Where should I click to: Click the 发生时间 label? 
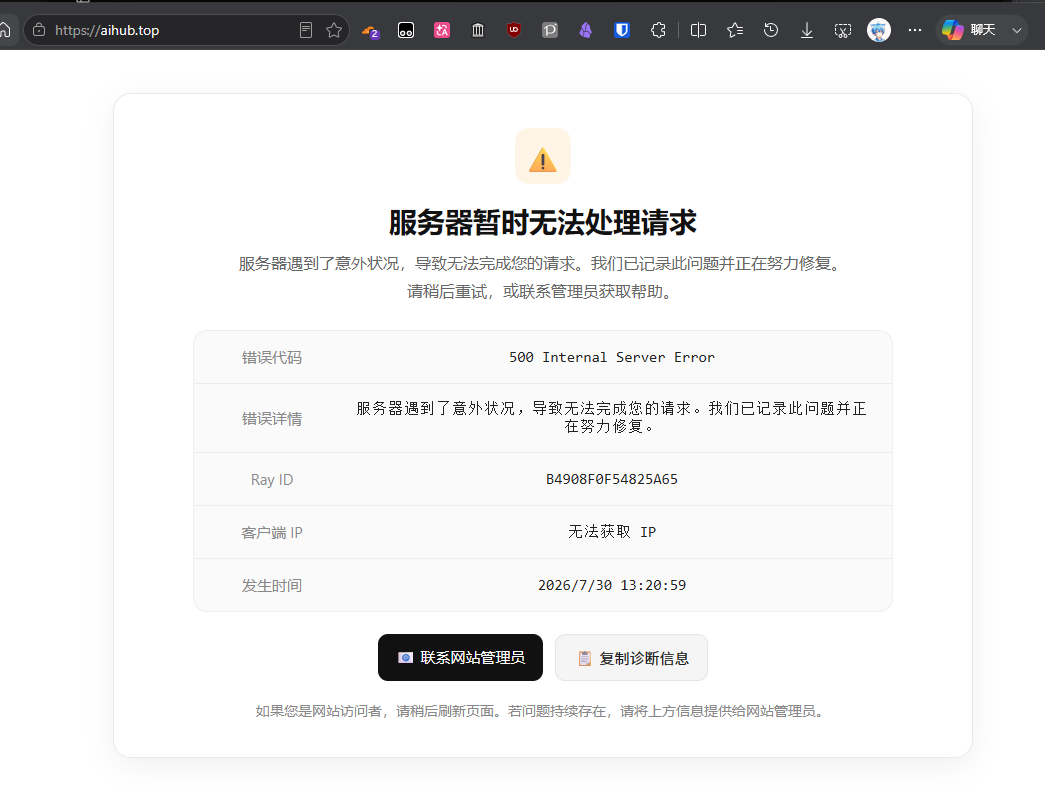tap(272, 586)
